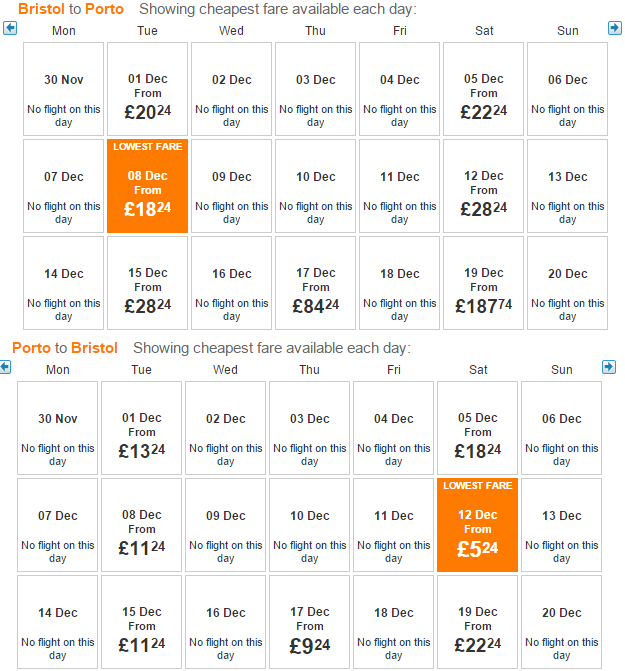Pick 19 Dec return fare £22.24
This screenshot has width=625, height=671.
pos(477,622)
